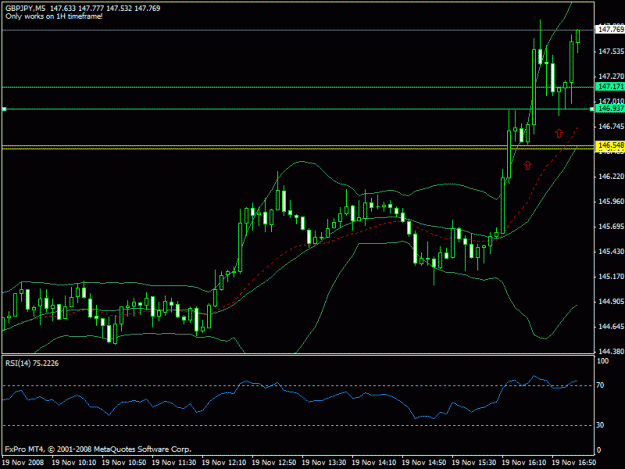
Task: Click the 147.270 price scale value
Action: click(x=611, y=76)
